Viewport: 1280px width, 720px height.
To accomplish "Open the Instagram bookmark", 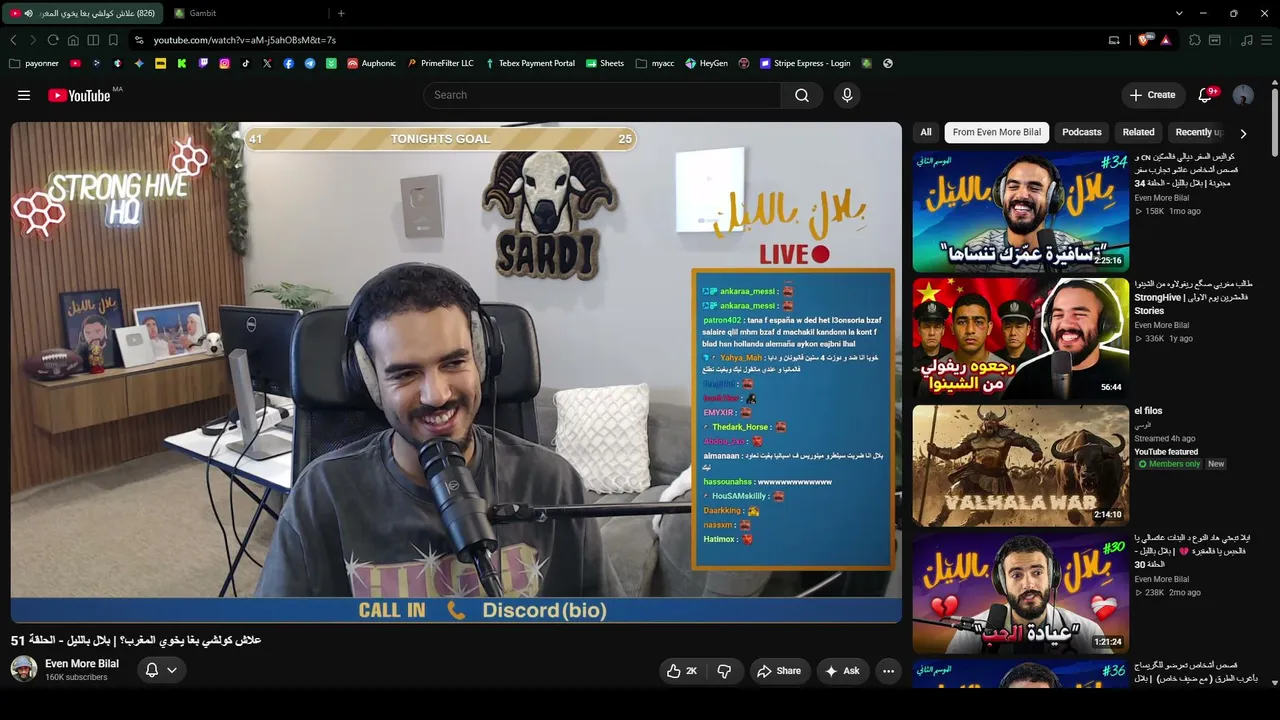I will pos(225,63).
